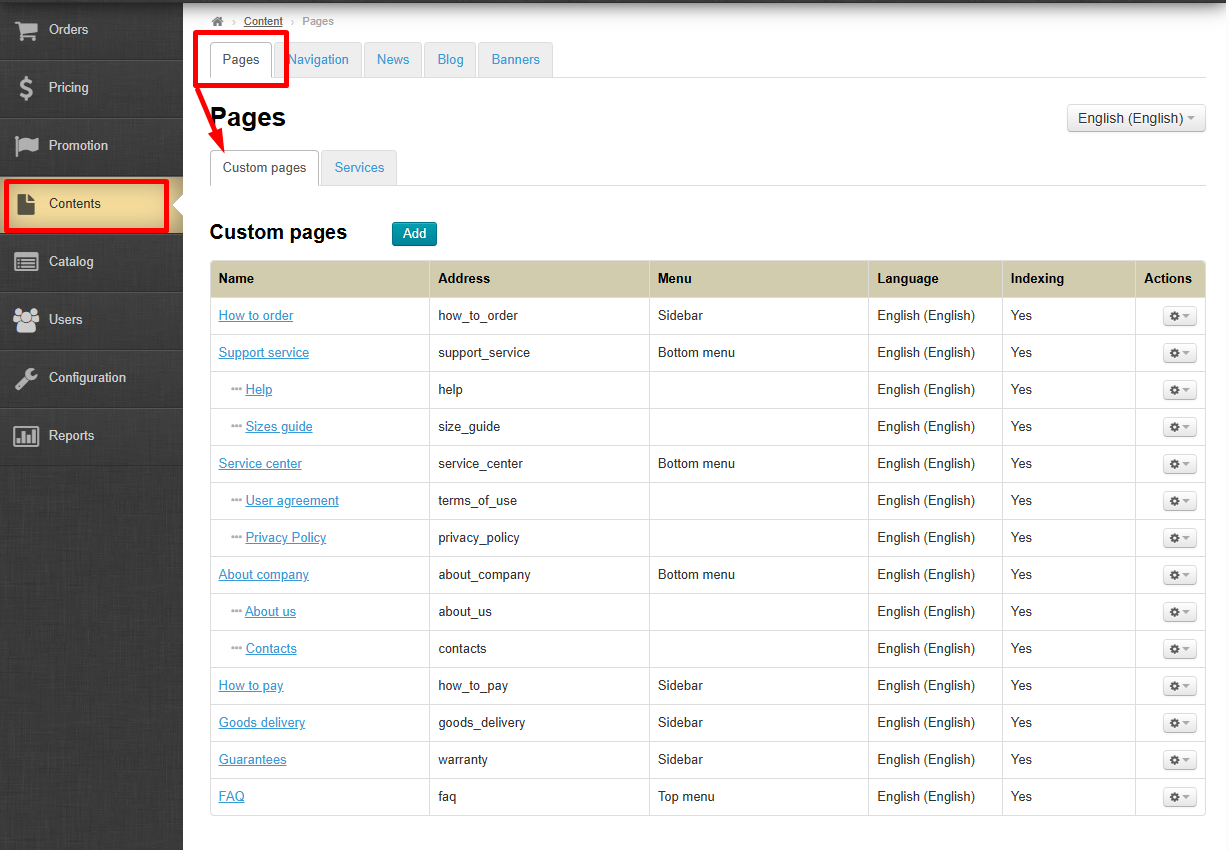
Task: Switch to the Services sub-tab
Action: pos(359,168)
